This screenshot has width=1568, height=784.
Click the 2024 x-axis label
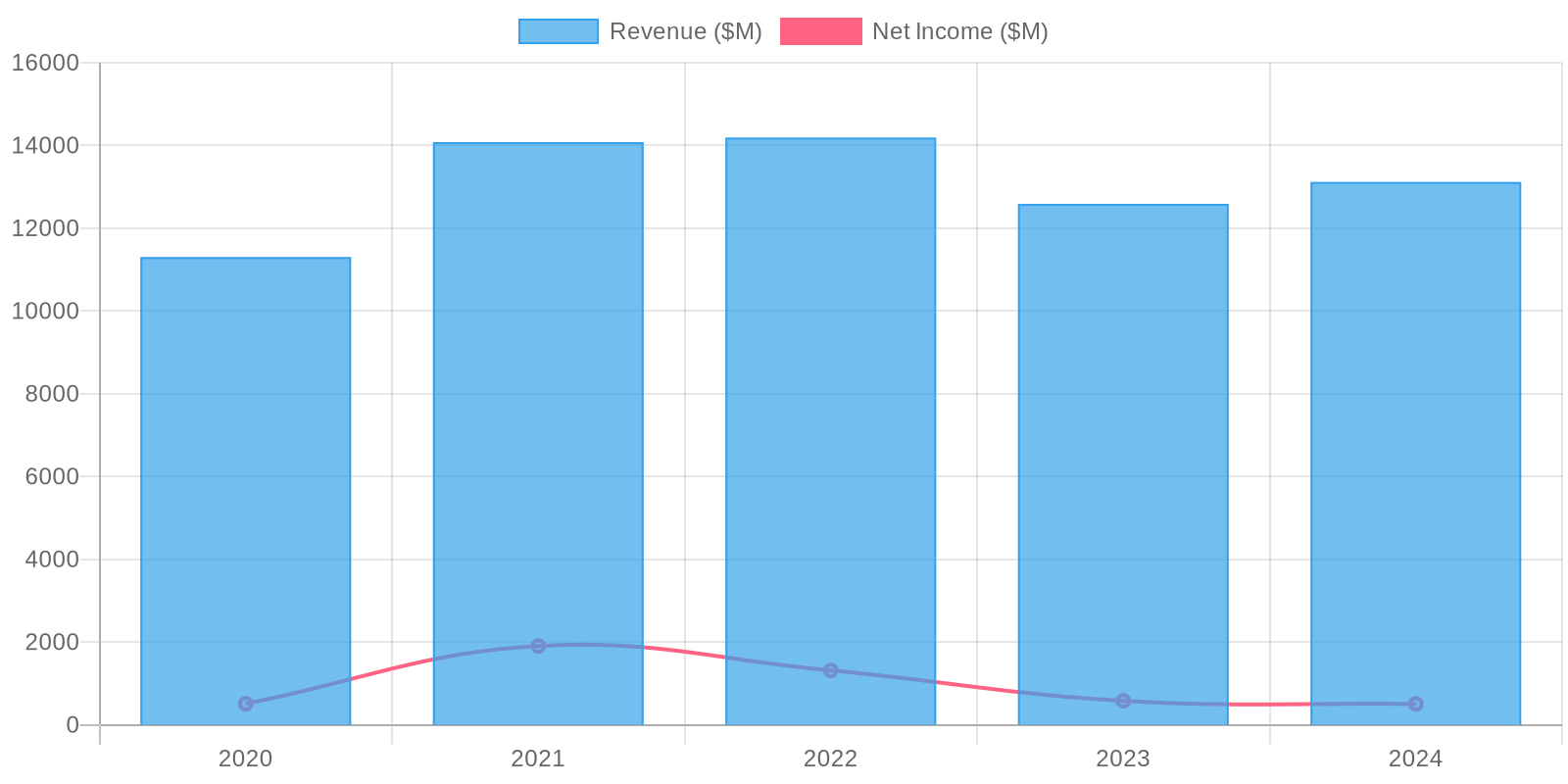click(1415, 759)
